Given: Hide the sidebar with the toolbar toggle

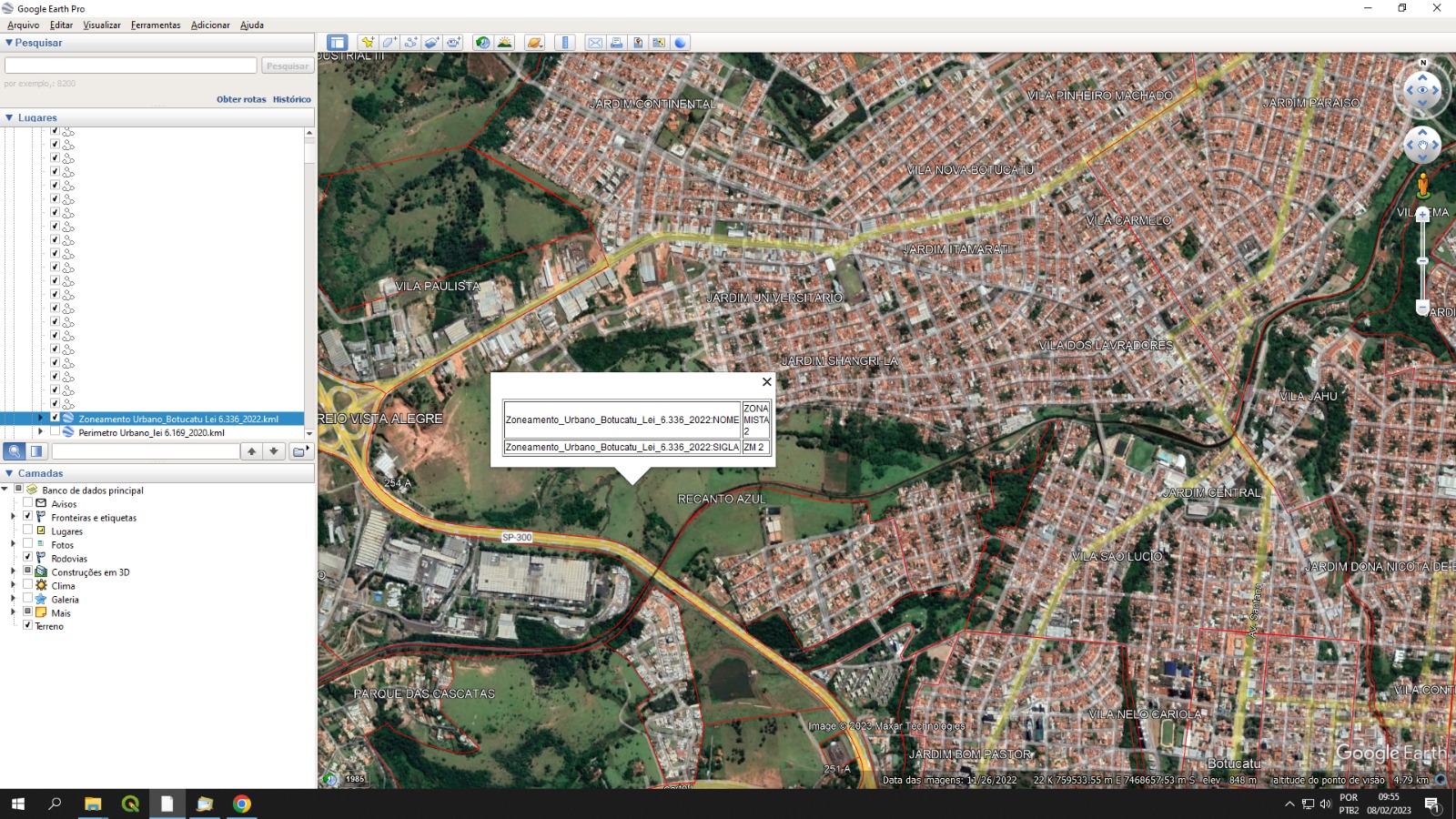Looking at the screenshot, I should [x=338, y=43].
